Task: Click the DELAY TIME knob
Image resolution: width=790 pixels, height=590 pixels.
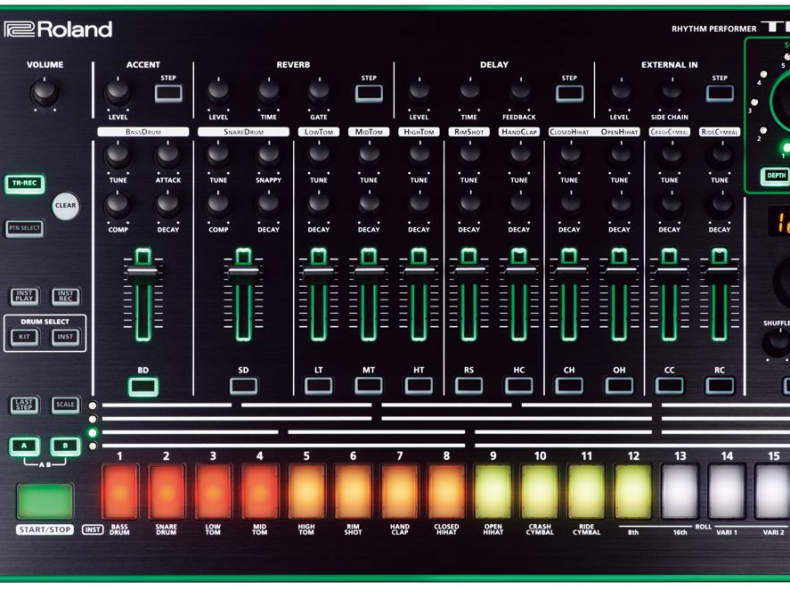Action: click(469, 92)
